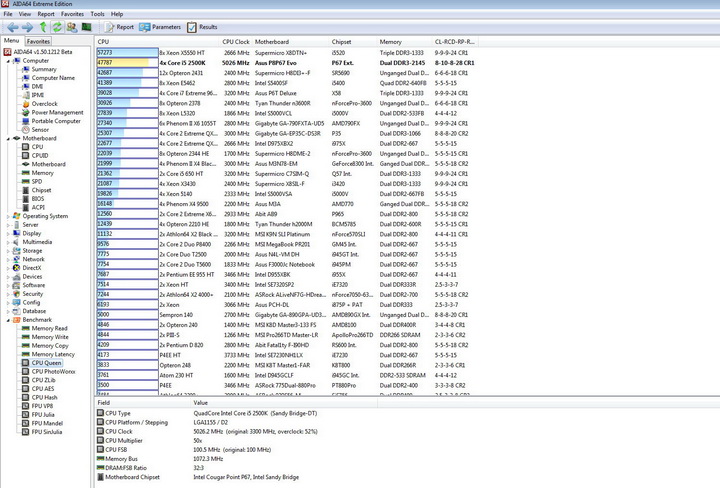The image size is (720, 488).
Task: Open the Tools menu
Action: [x=97, y=14]
